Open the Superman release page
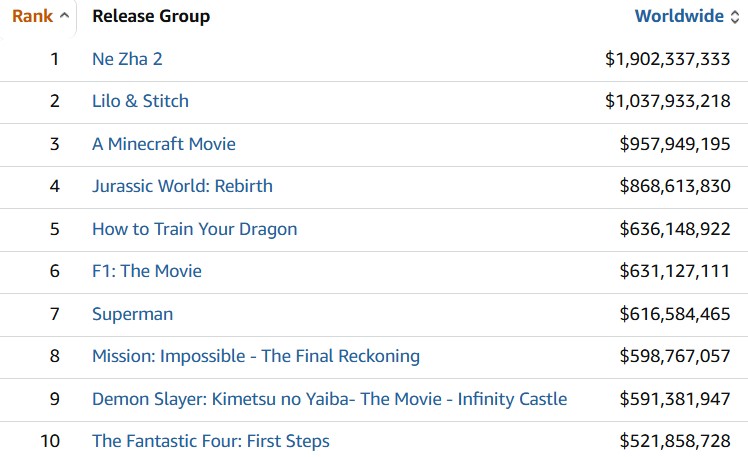748x457 pixels. (x=132, y=314)
